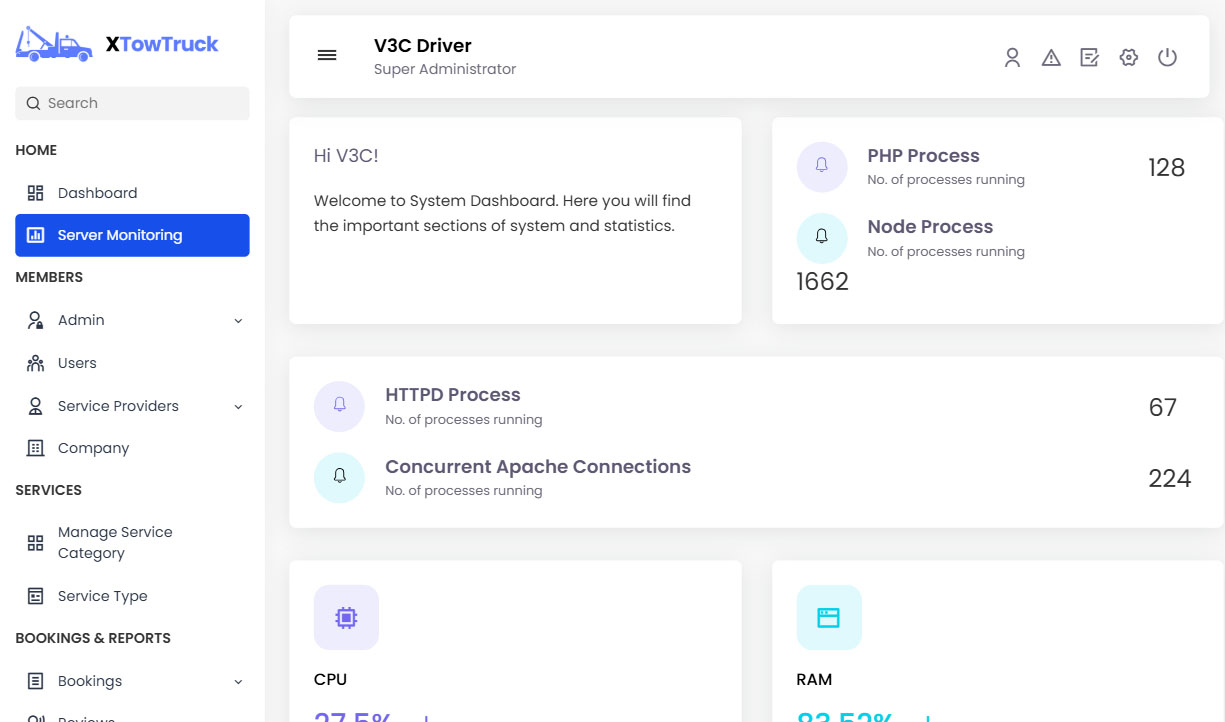Viewport: 1225px width, 722px height.
Task: Click the PHP Process bell icon
Action: coord(822,166)
